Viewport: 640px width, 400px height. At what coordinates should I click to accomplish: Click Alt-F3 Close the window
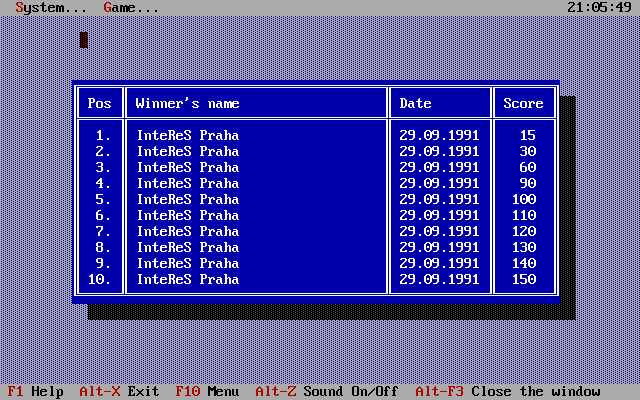pos(508,391)
